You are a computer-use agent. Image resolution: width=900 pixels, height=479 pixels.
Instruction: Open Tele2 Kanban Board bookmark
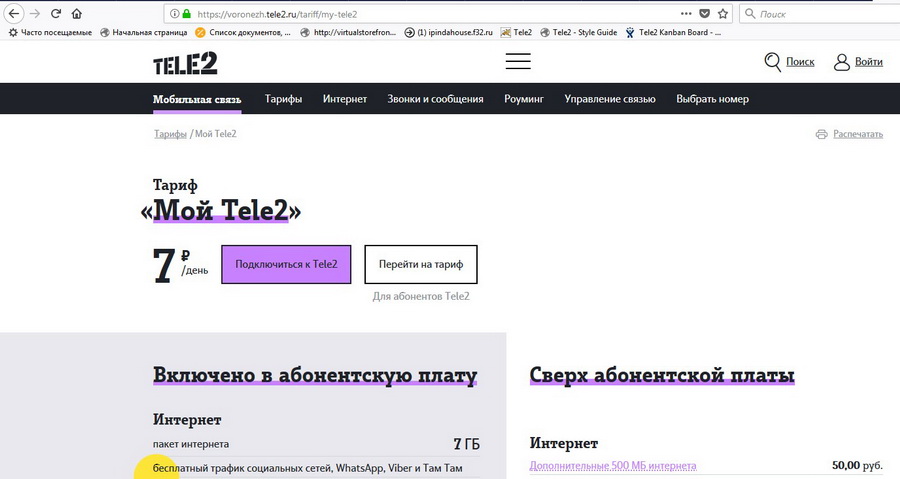(673, 33)
